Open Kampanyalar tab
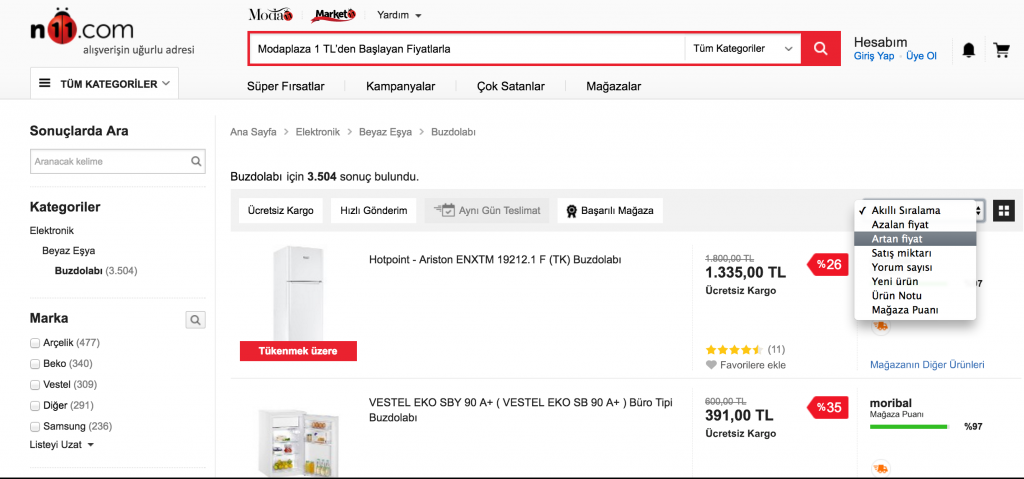Image resolution: width=1024 pixels, height=479 pixels. click(x=400, y=86)
